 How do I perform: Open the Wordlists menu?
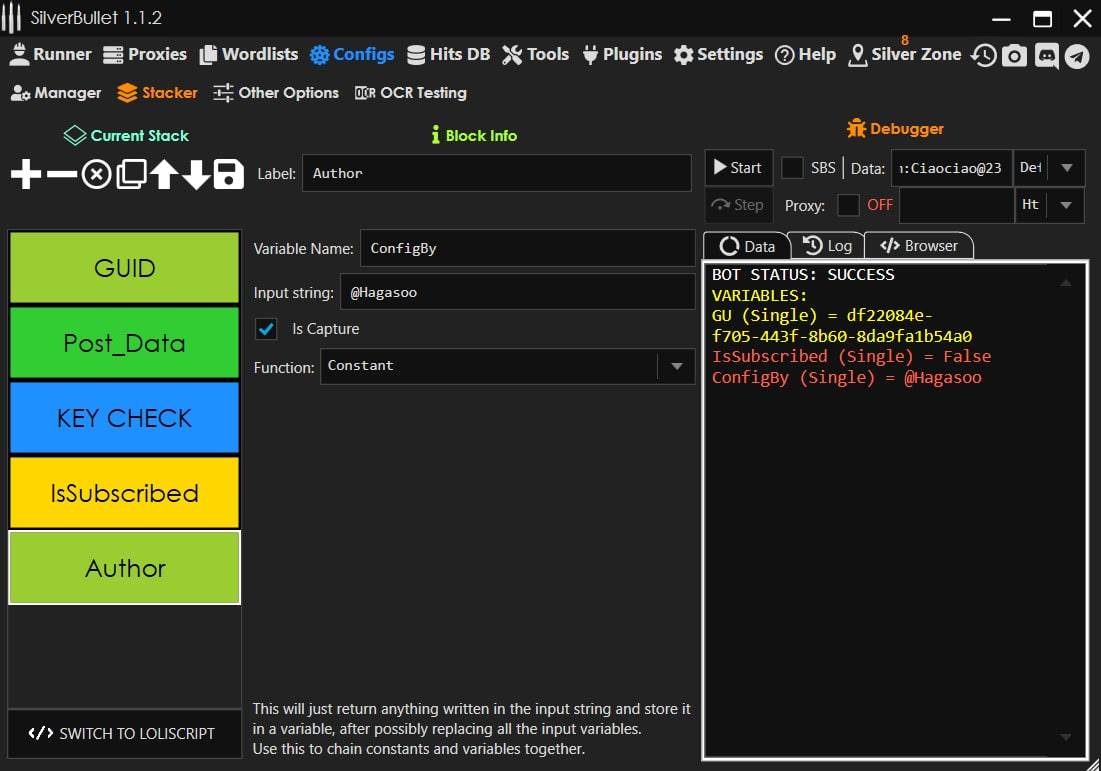249,55
